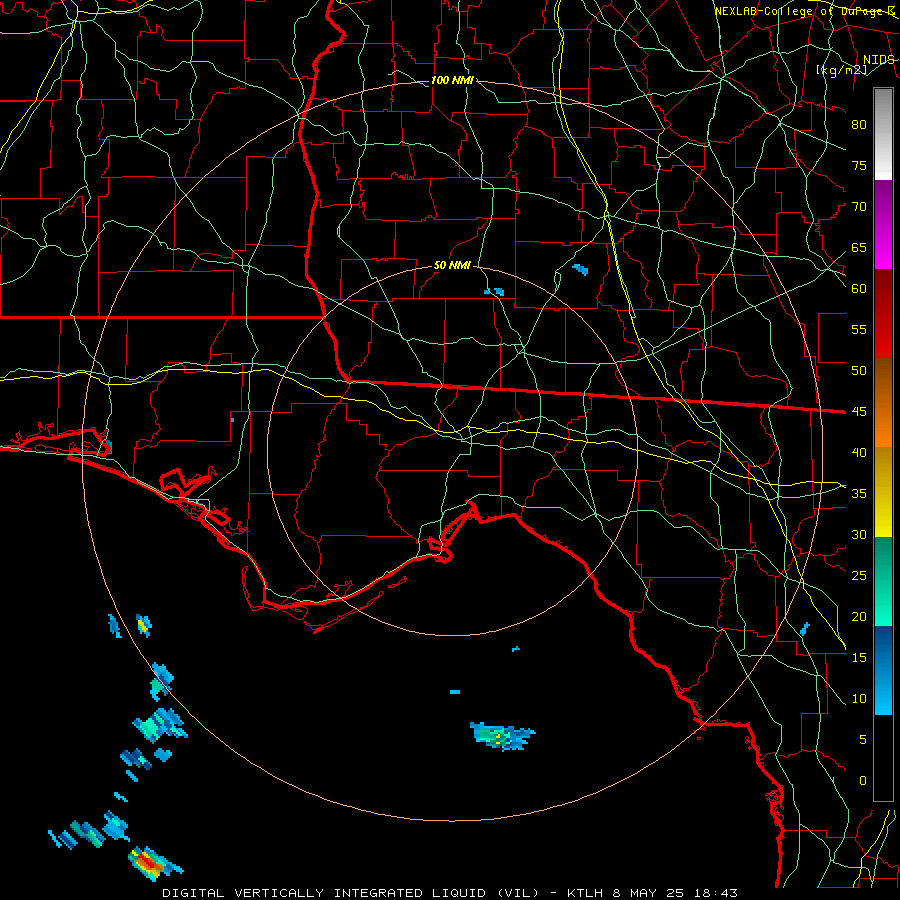Pick the purple-magenta segment of the VIL scale
Viewport: 900px width, 900px height.
pyautogui.click(x=883, y=224)
